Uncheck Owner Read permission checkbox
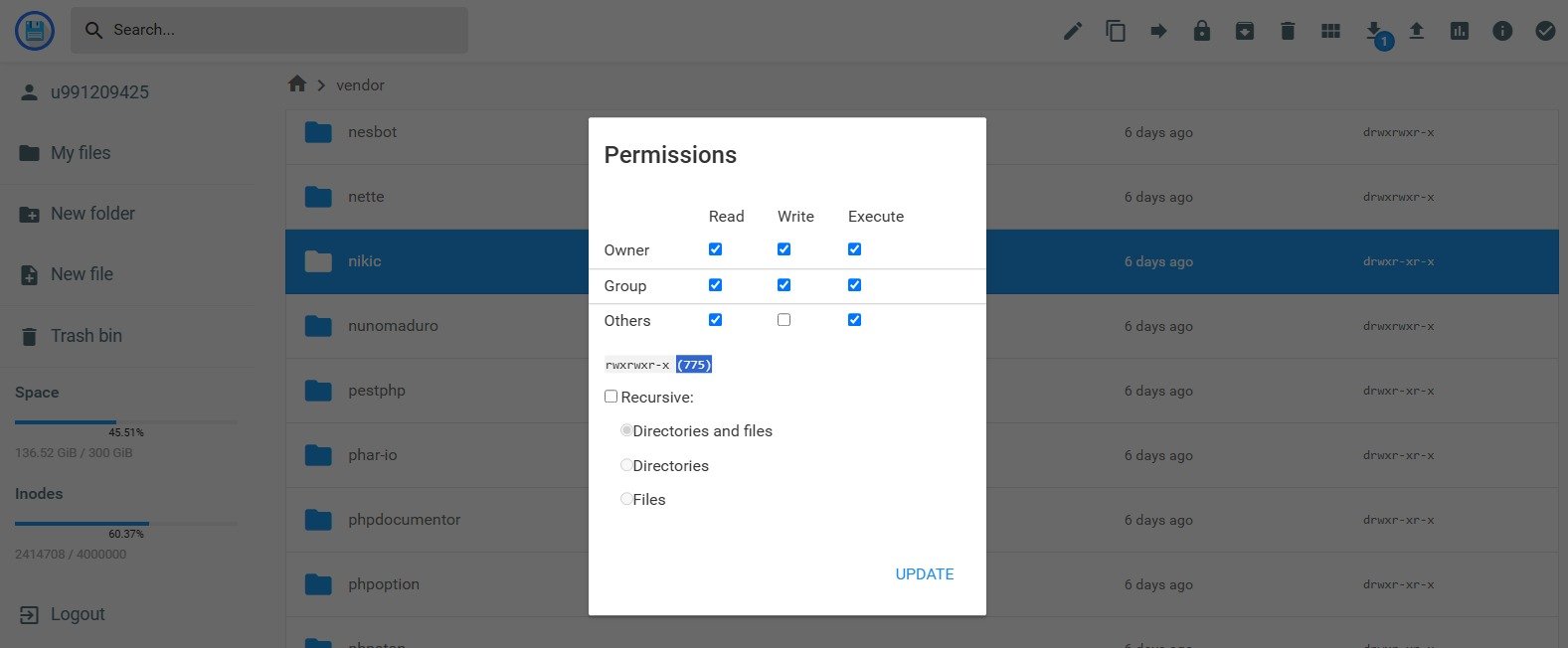This screenshot has height=648, width=1568. point(715,249)
